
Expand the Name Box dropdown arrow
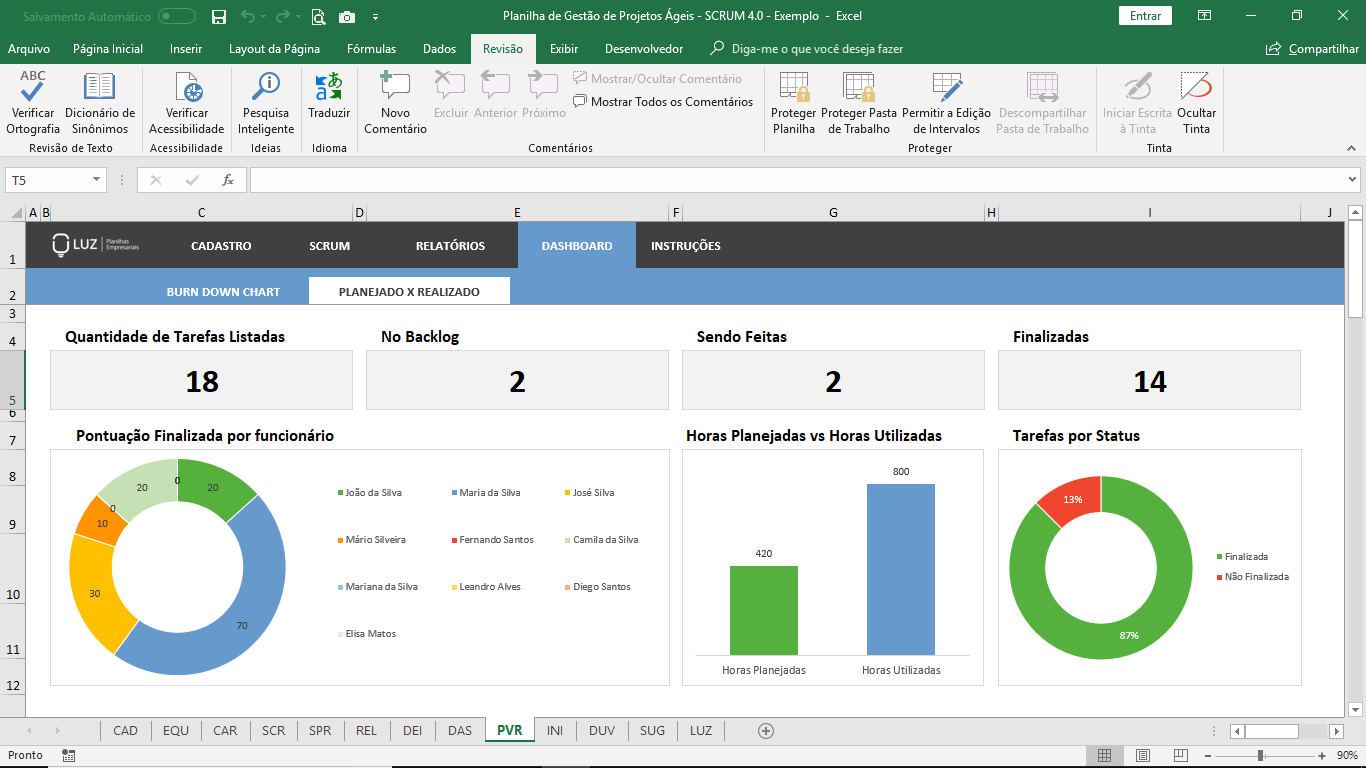pos(97,180)
